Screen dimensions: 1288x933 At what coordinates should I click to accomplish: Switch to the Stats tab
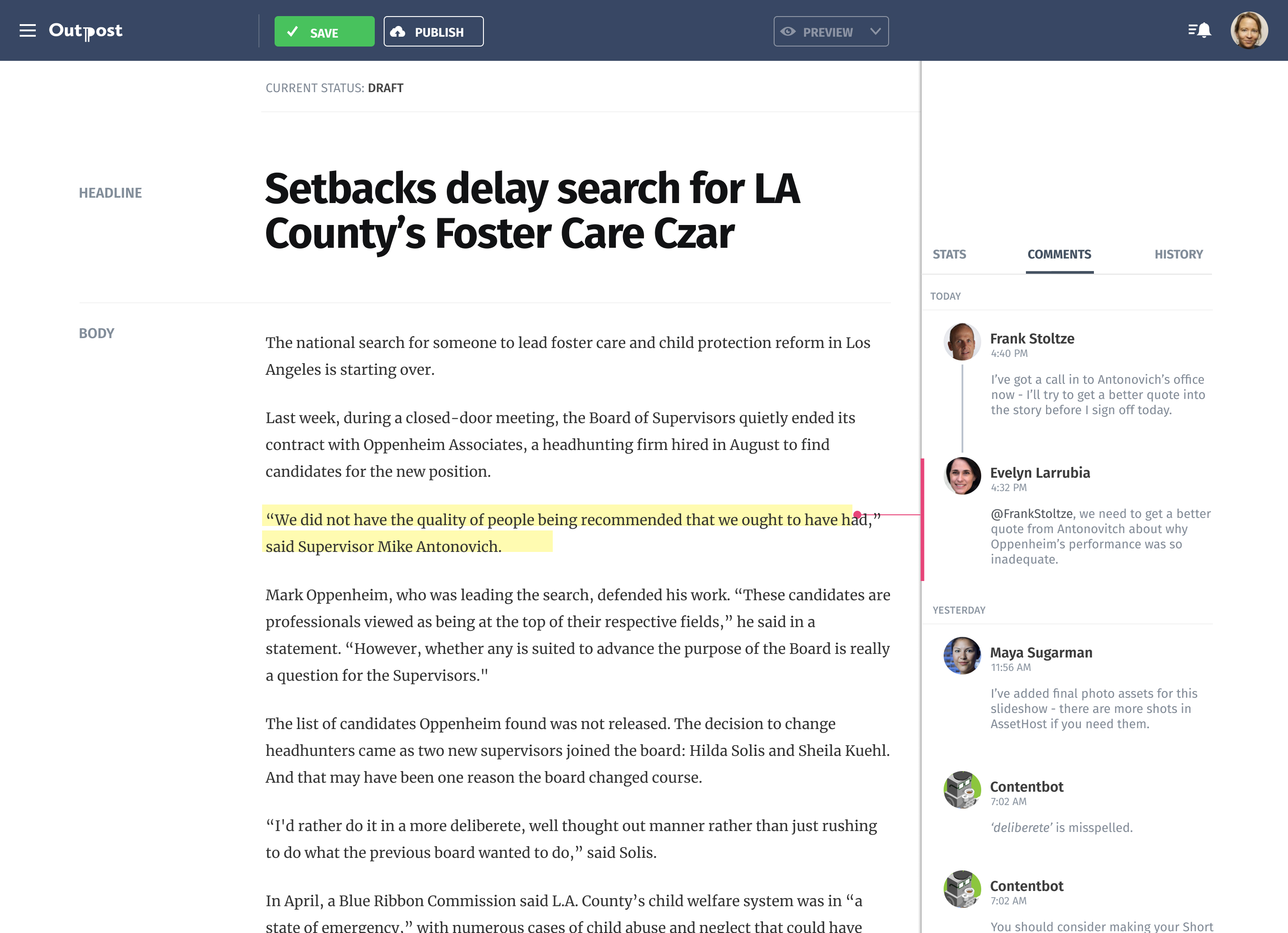pyautogui.click(x=949, y=254)
